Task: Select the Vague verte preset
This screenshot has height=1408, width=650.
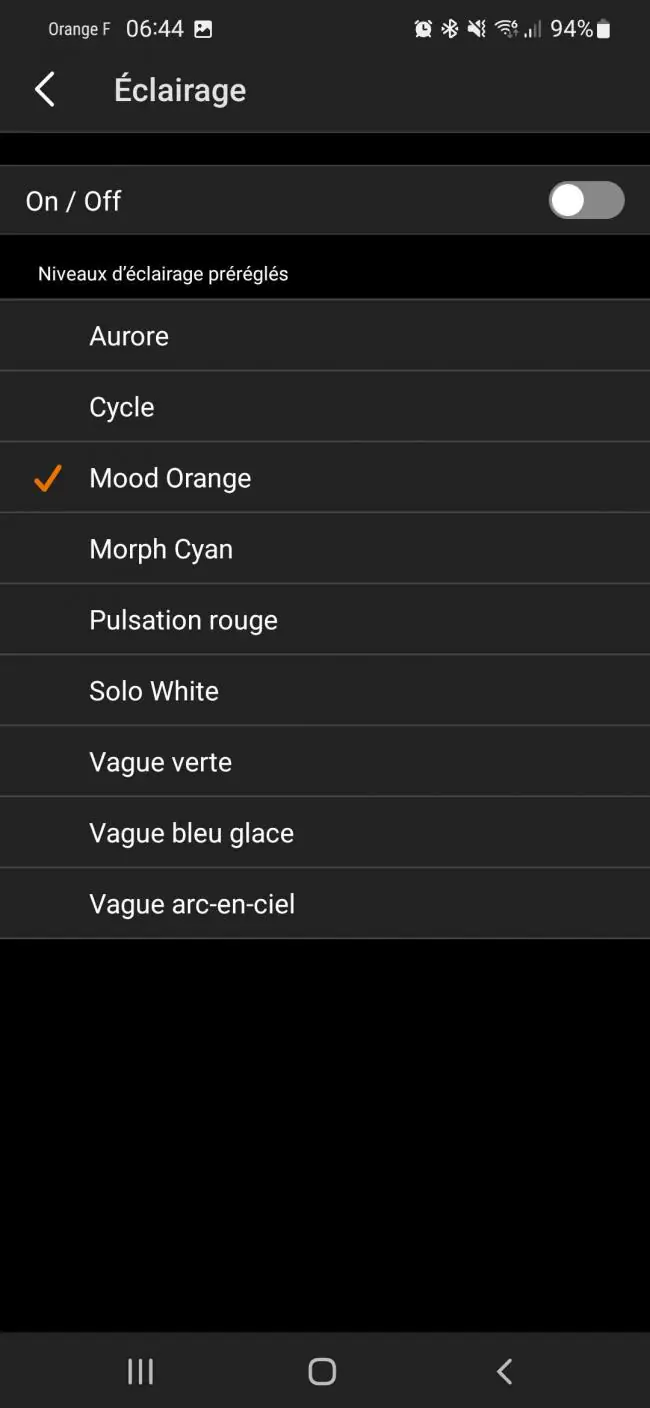Action: pyautogui.click(x=325, y=762)
